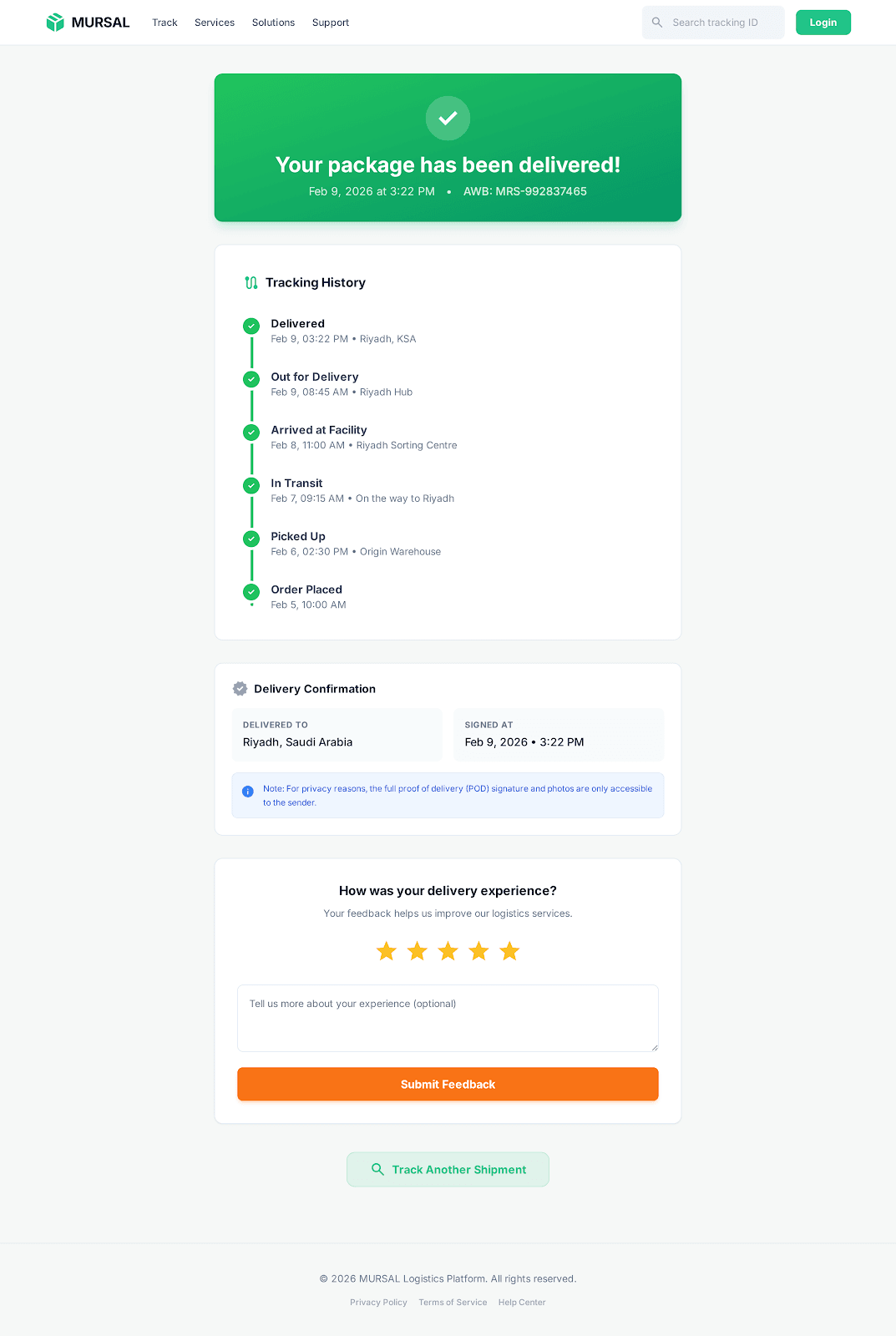Click the Picked Up timeline check icon
896x1336 pixels.
(x=251, y=539)
